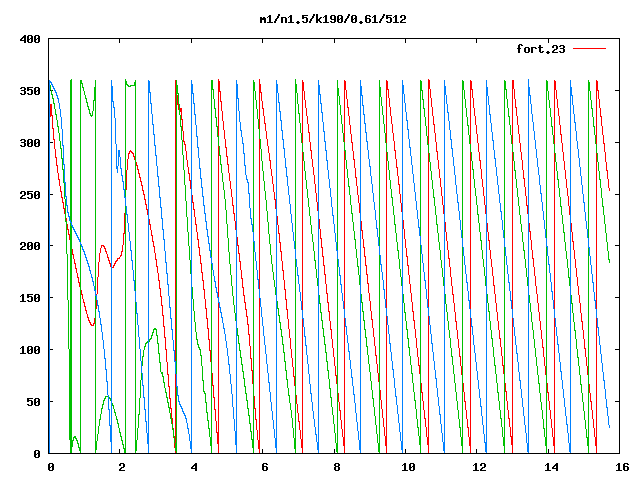Viewport: 640px width, 480px height.
Task: Click x-axis label 10
Action: 408,467
